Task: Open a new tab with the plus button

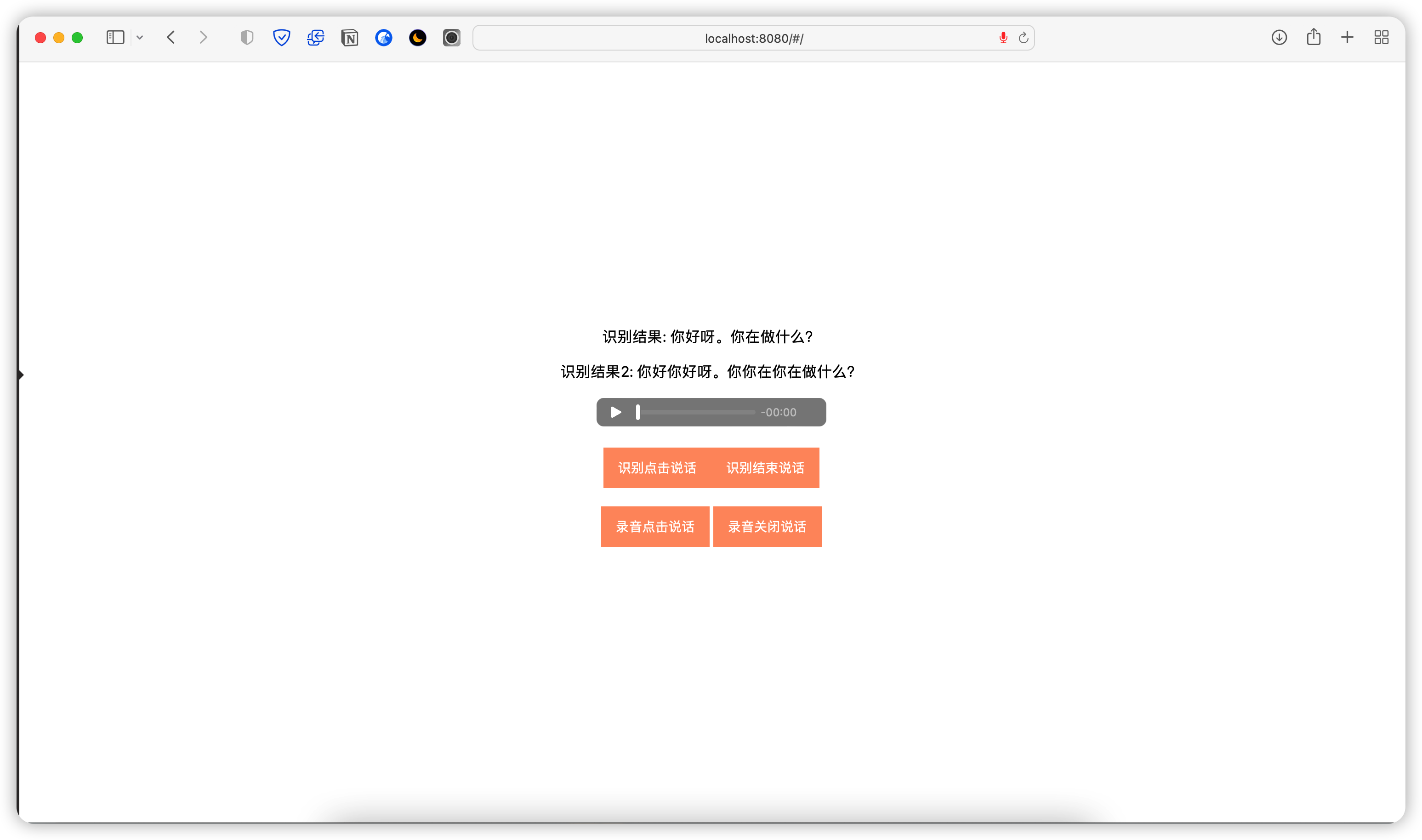Action: [x=1347, y=37]
